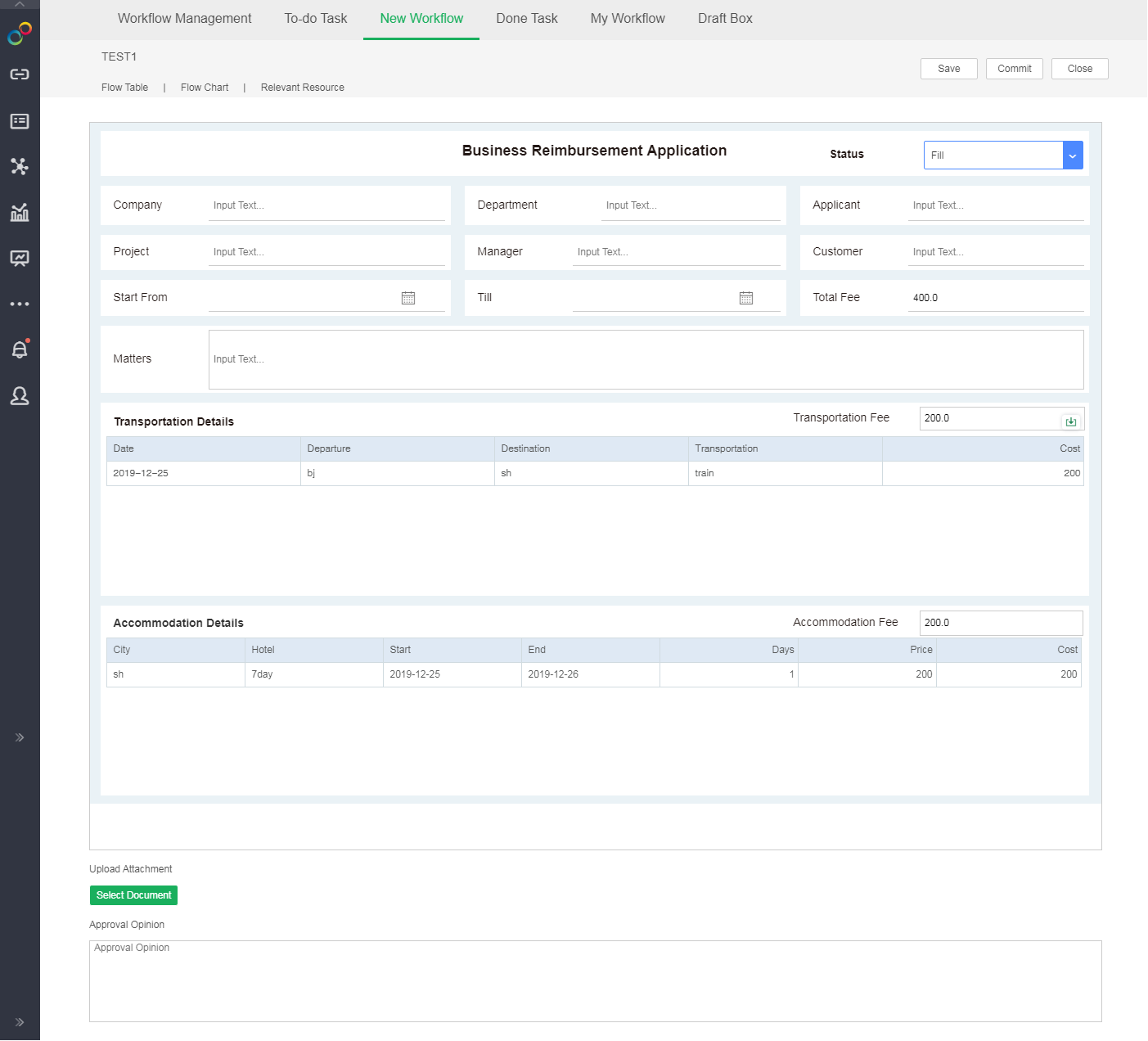Open the Relevant Resource link
Viewport: 1148px width, 1041px height.
(303, 88)
